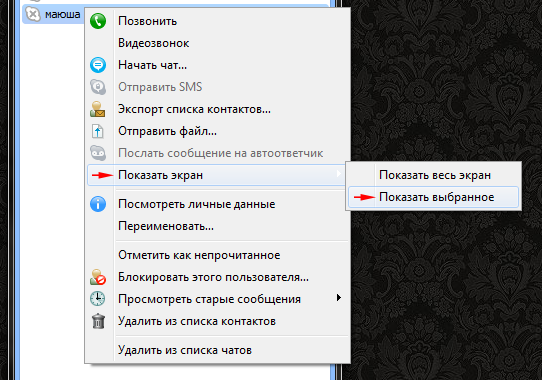Viewport: 542px width, 380px height.
Task: Choose Блокировать этого пользователя...
Action: click(217, 277)
